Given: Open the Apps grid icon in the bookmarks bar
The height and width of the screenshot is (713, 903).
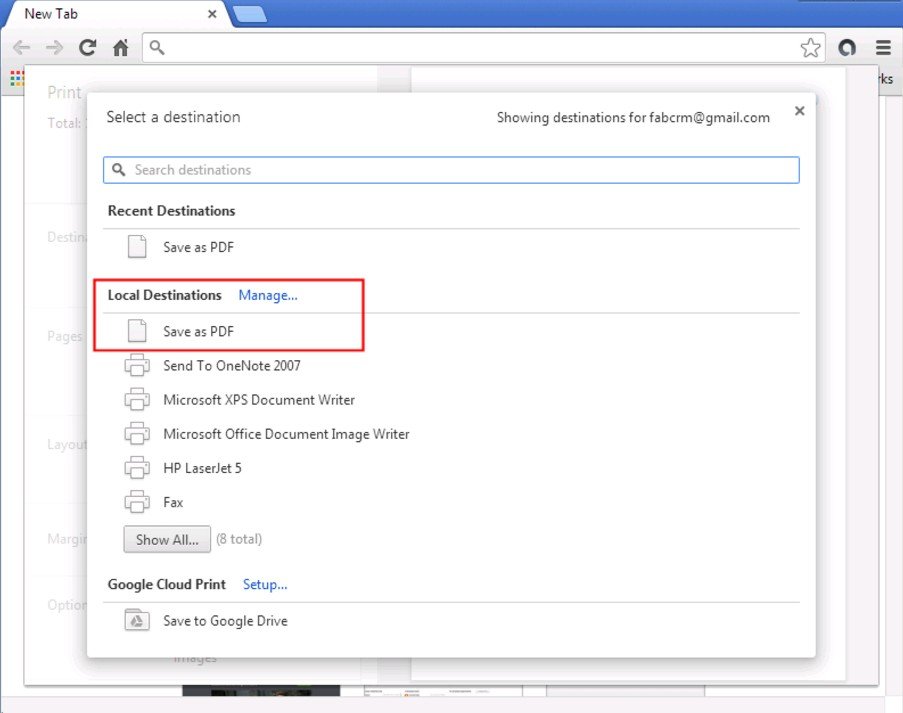Looking at the screenshot, I should pyautogui.click(x=17, y=78).
